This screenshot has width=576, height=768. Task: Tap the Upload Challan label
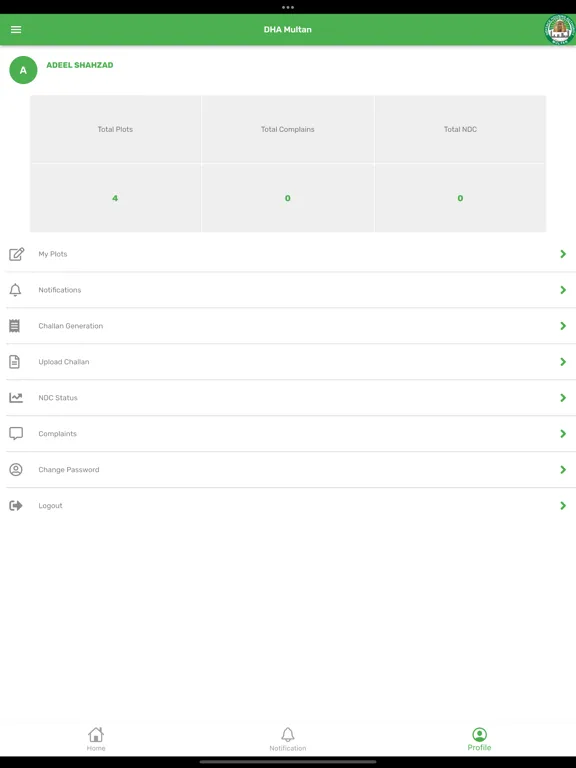point(64,361)
